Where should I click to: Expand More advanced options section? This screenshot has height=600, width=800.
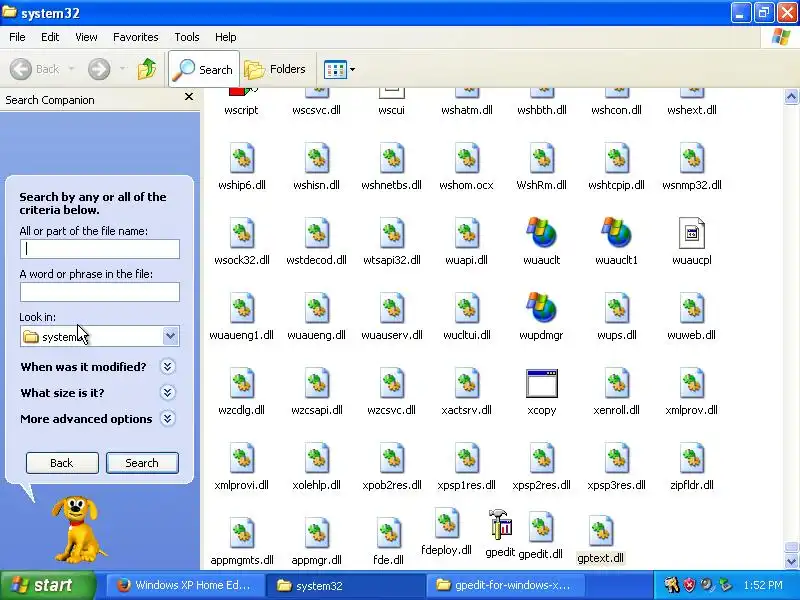coord(167,419)
